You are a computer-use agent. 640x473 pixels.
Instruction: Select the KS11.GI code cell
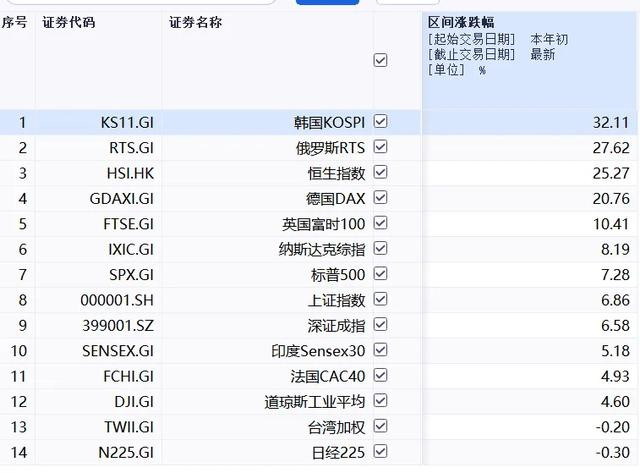point(98,122)
